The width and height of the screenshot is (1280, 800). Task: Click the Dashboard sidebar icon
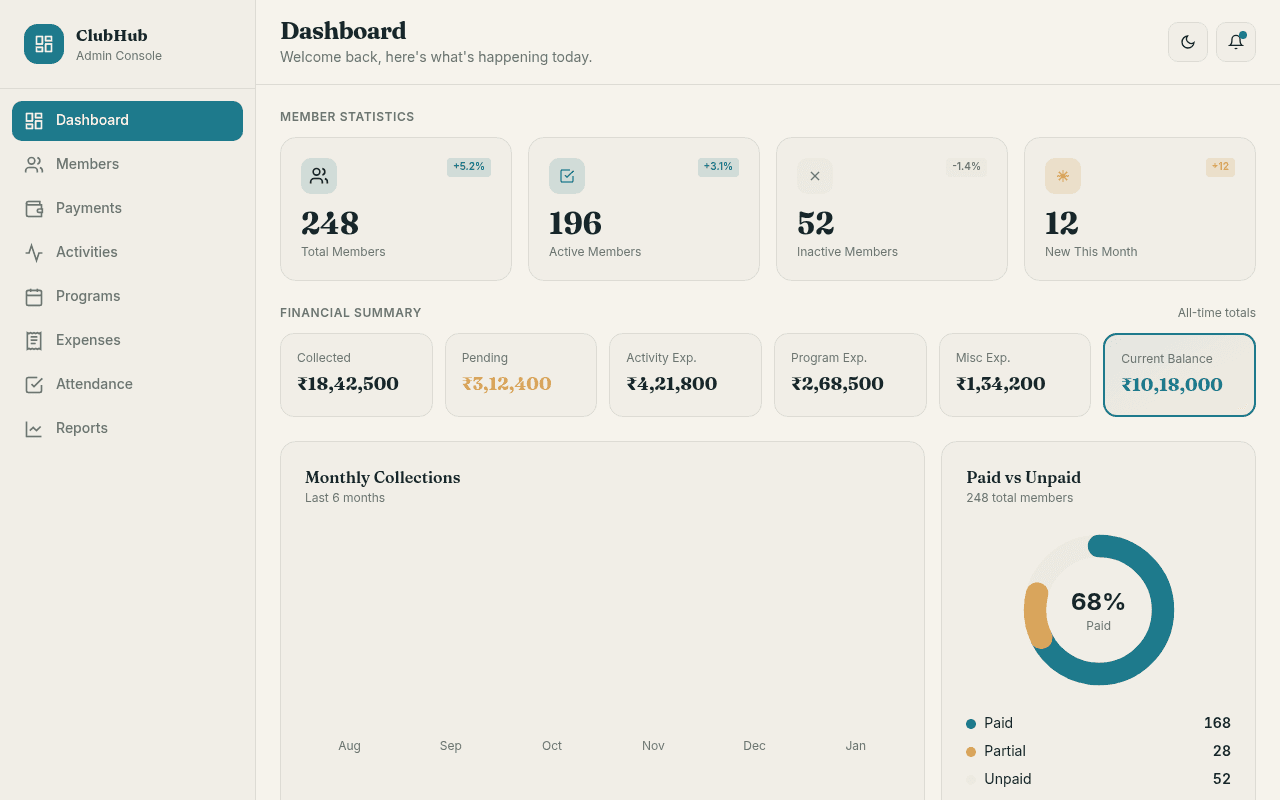click(x=34, y=120)
